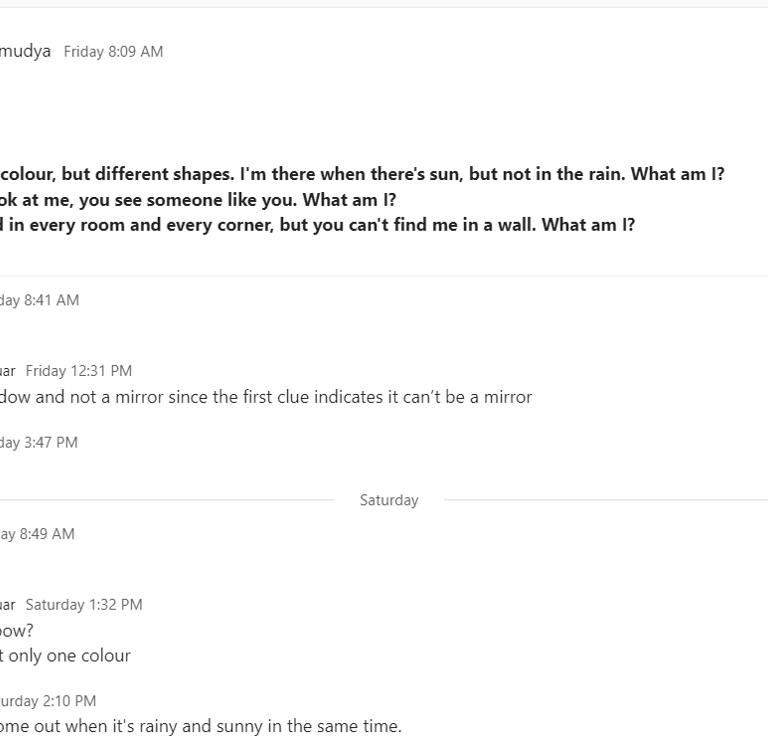Viewport: 768px width, 750px height.
Task: Click the 3:47 PM message timestamp
Action: tap(40, 442)
